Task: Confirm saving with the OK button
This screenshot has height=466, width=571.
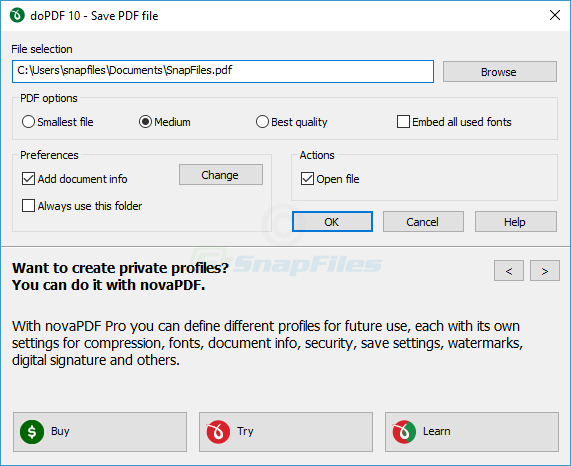Action: tap(332, 221)
